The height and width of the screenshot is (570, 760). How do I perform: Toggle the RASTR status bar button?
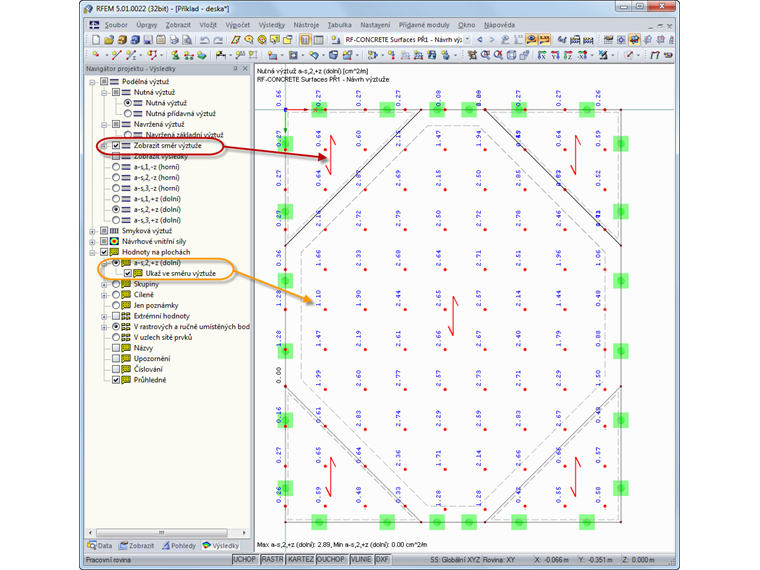[x=272, y=559]
